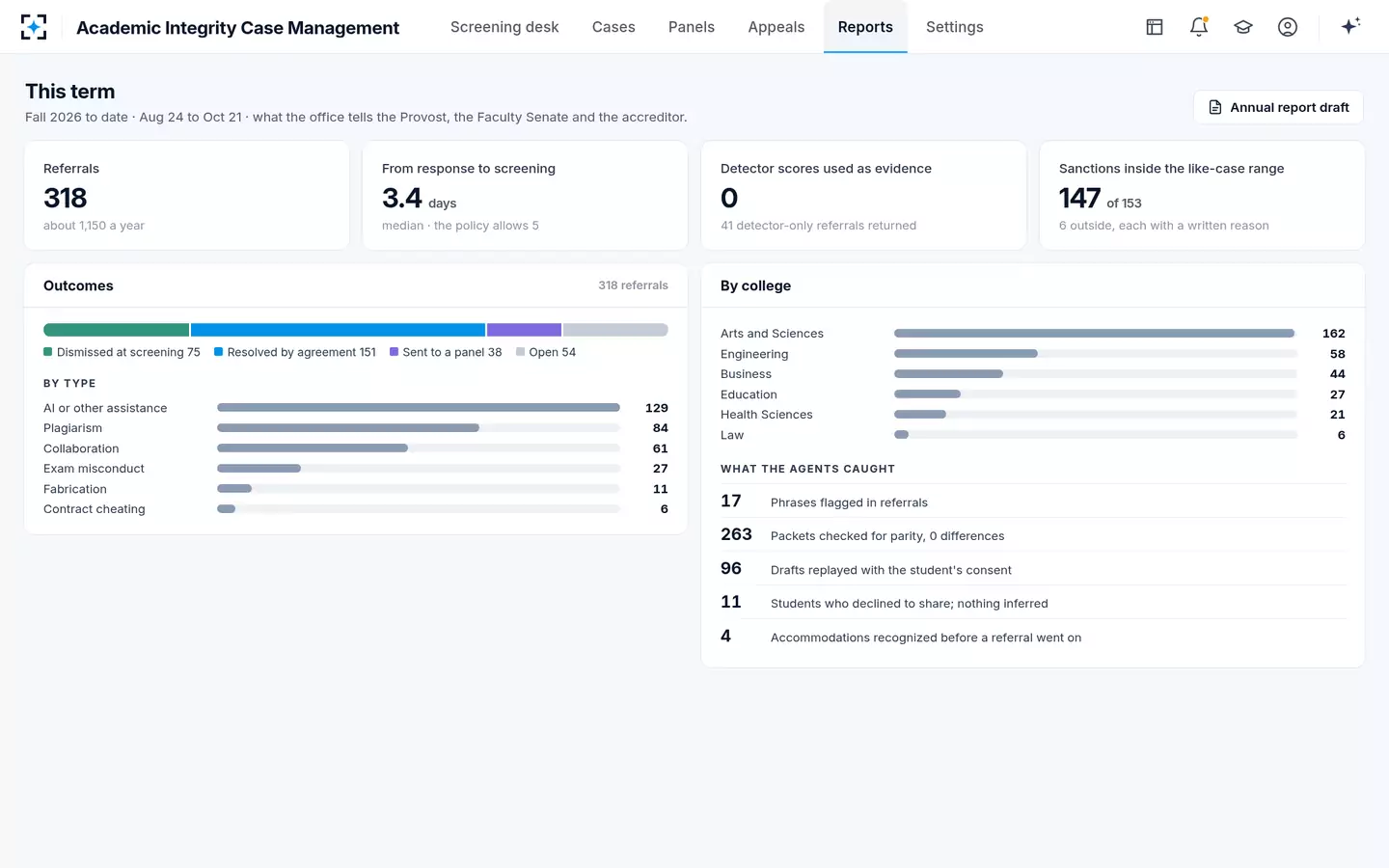
Task: Open the layout panel icon
Action: pos(1155,27)
